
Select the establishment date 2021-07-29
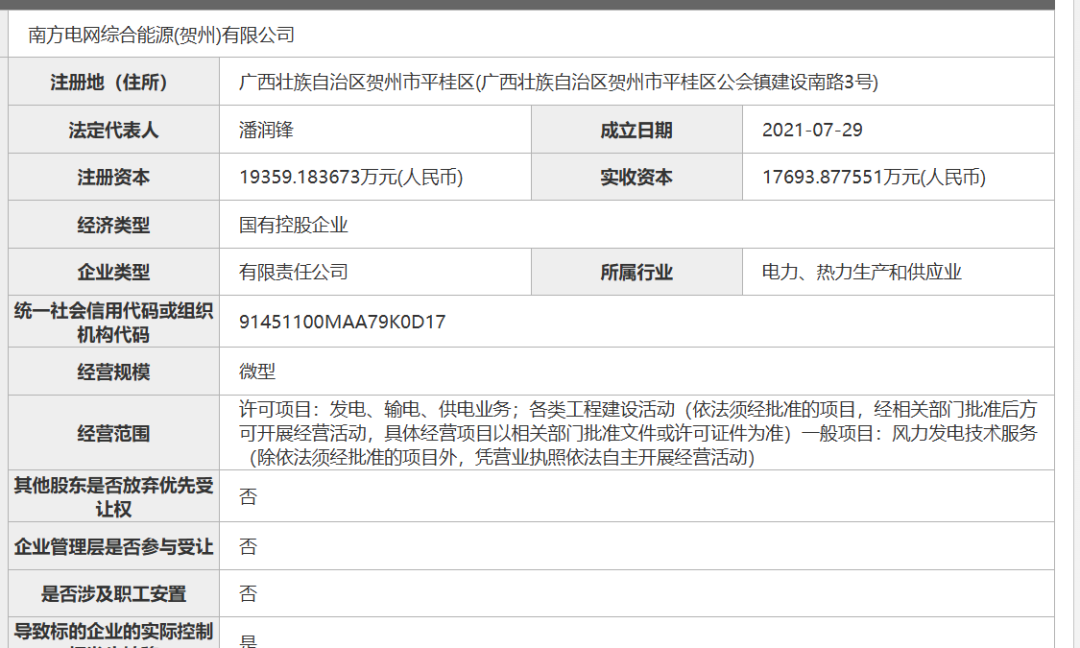click(x=812, y=130)
